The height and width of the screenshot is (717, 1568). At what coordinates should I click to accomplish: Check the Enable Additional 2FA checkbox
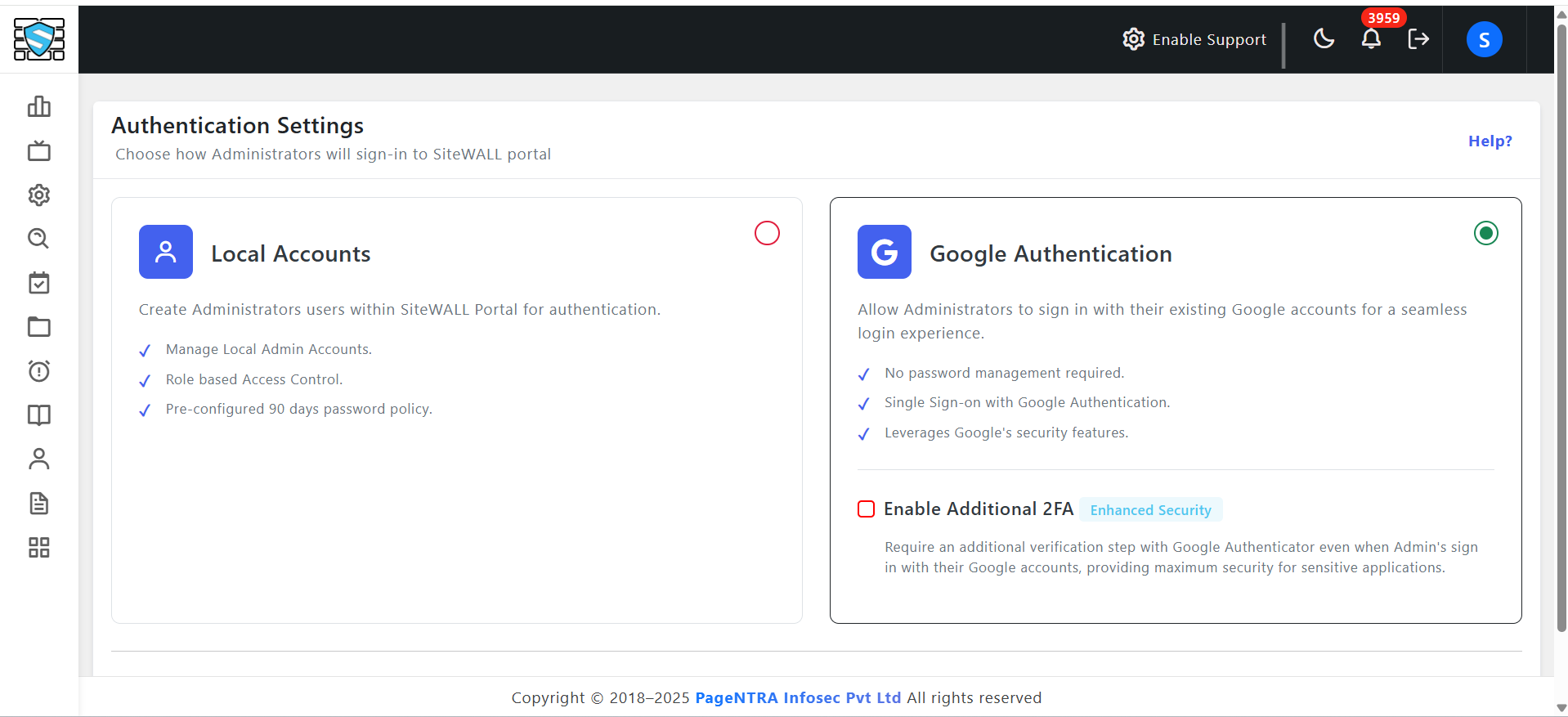point(867,509)
